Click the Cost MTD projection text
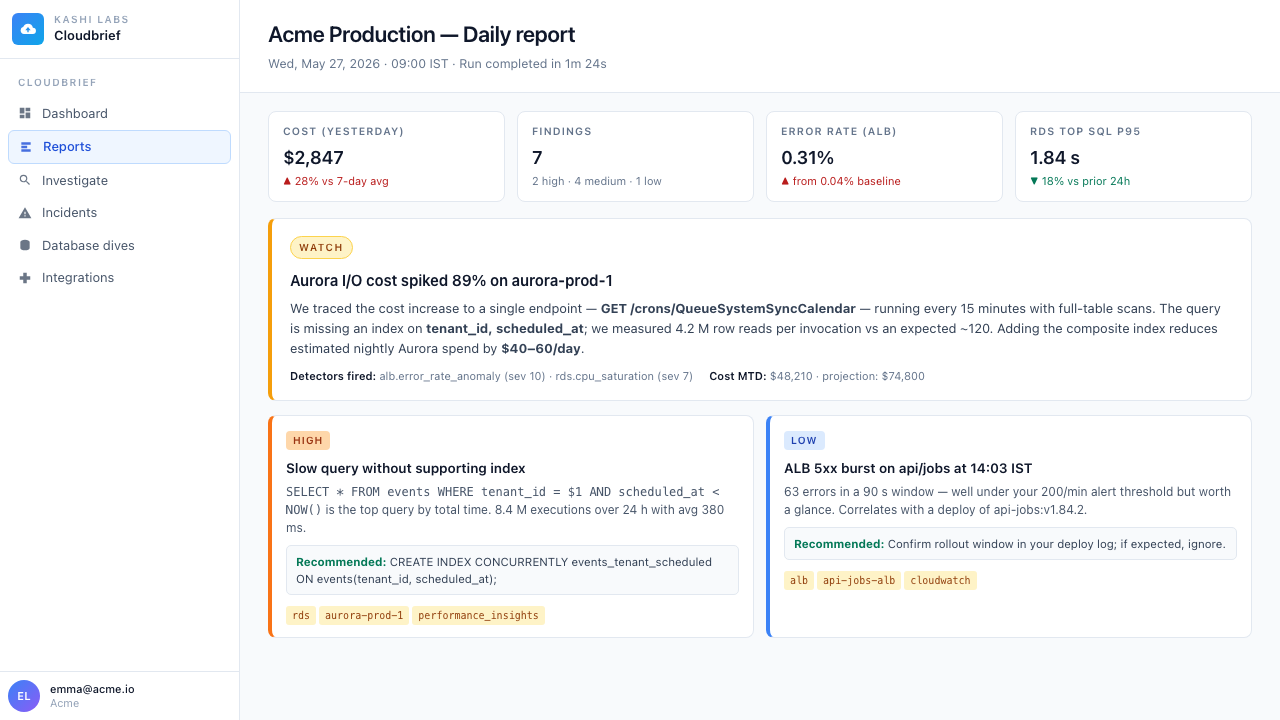 817,377
